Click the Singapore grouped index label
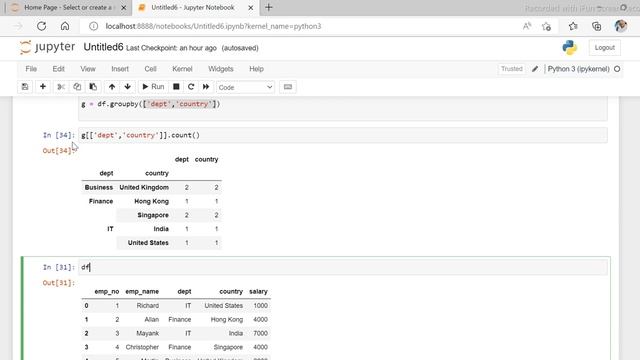 point(153,215)
